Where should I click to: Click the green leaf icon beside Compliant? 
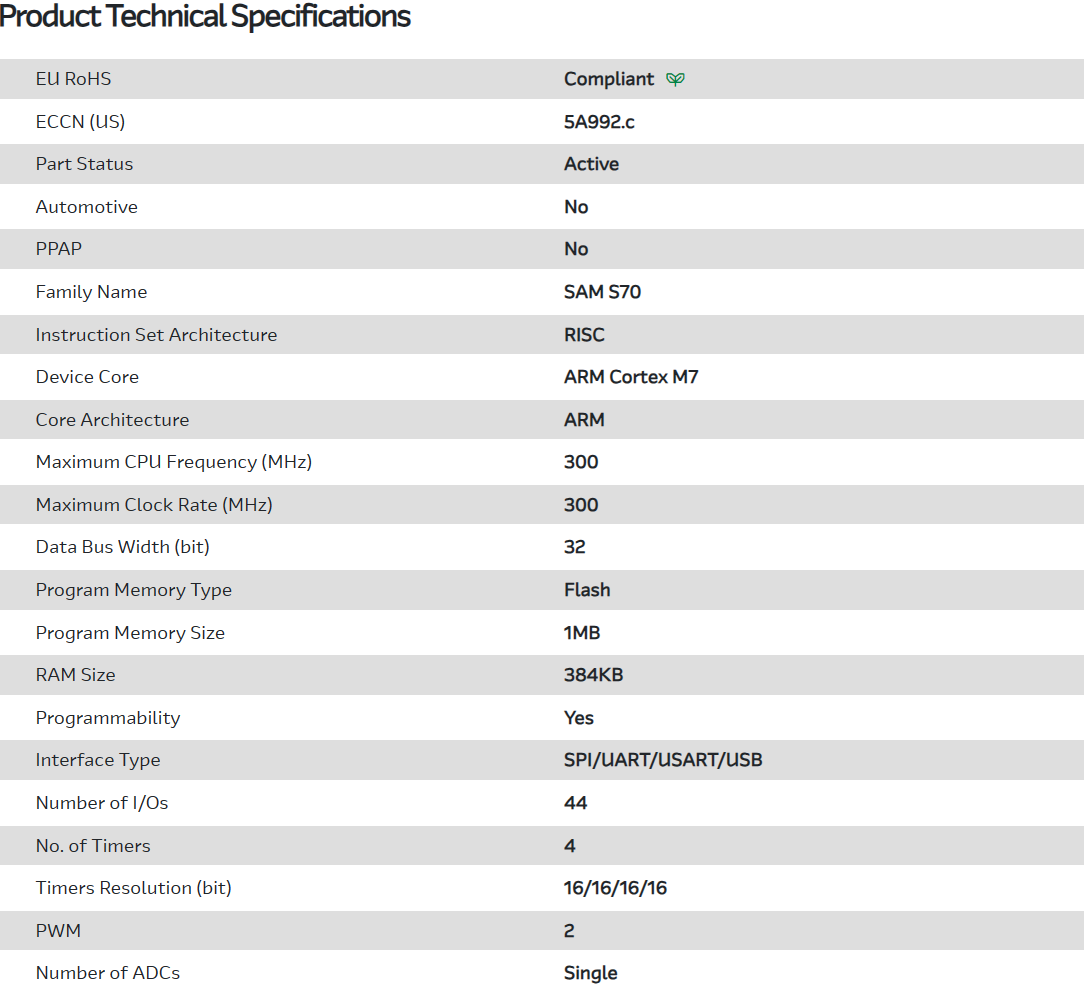pos(676,79)
